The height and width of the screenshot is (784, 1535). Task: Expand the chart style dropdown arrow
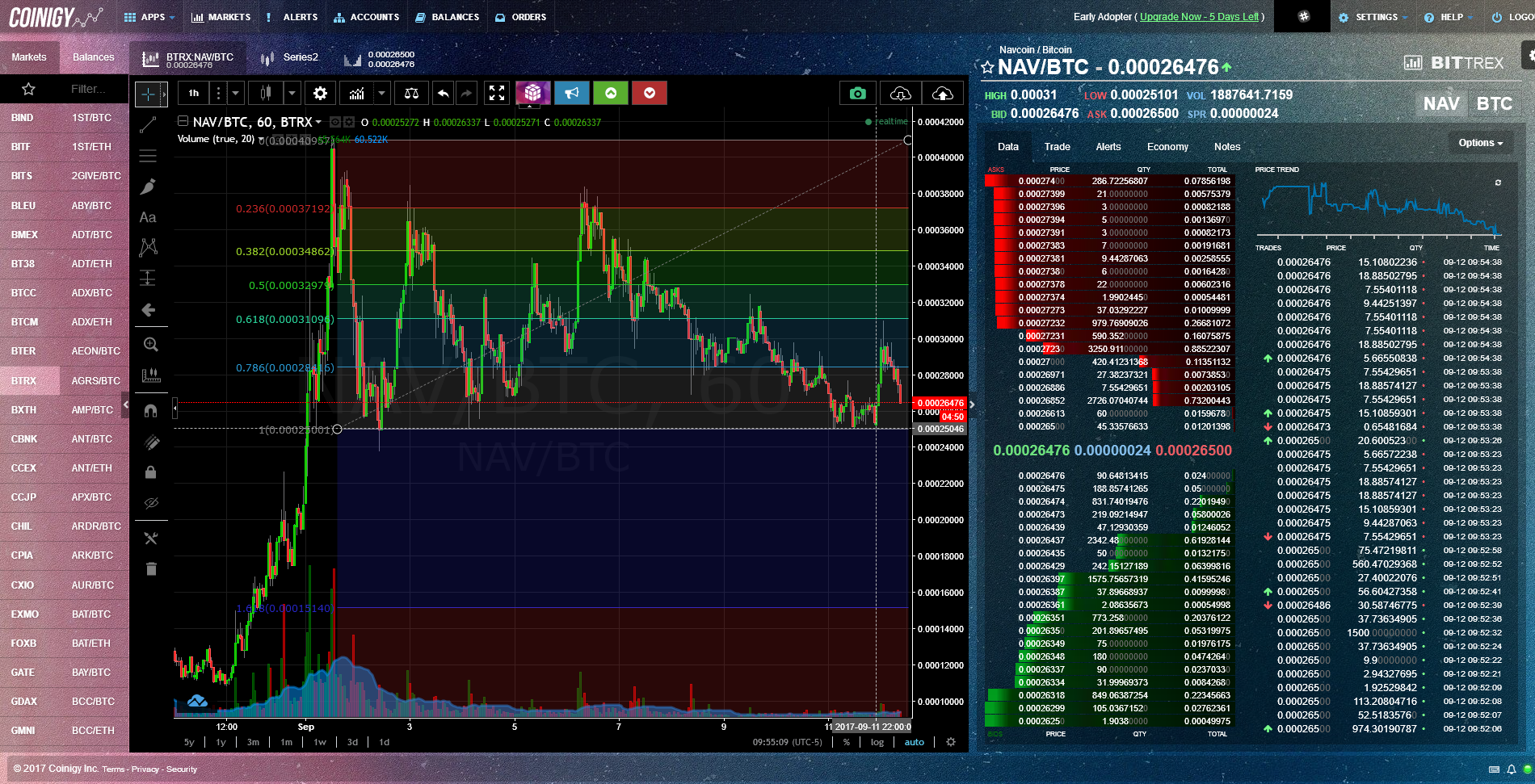click(x=292, y=94)
